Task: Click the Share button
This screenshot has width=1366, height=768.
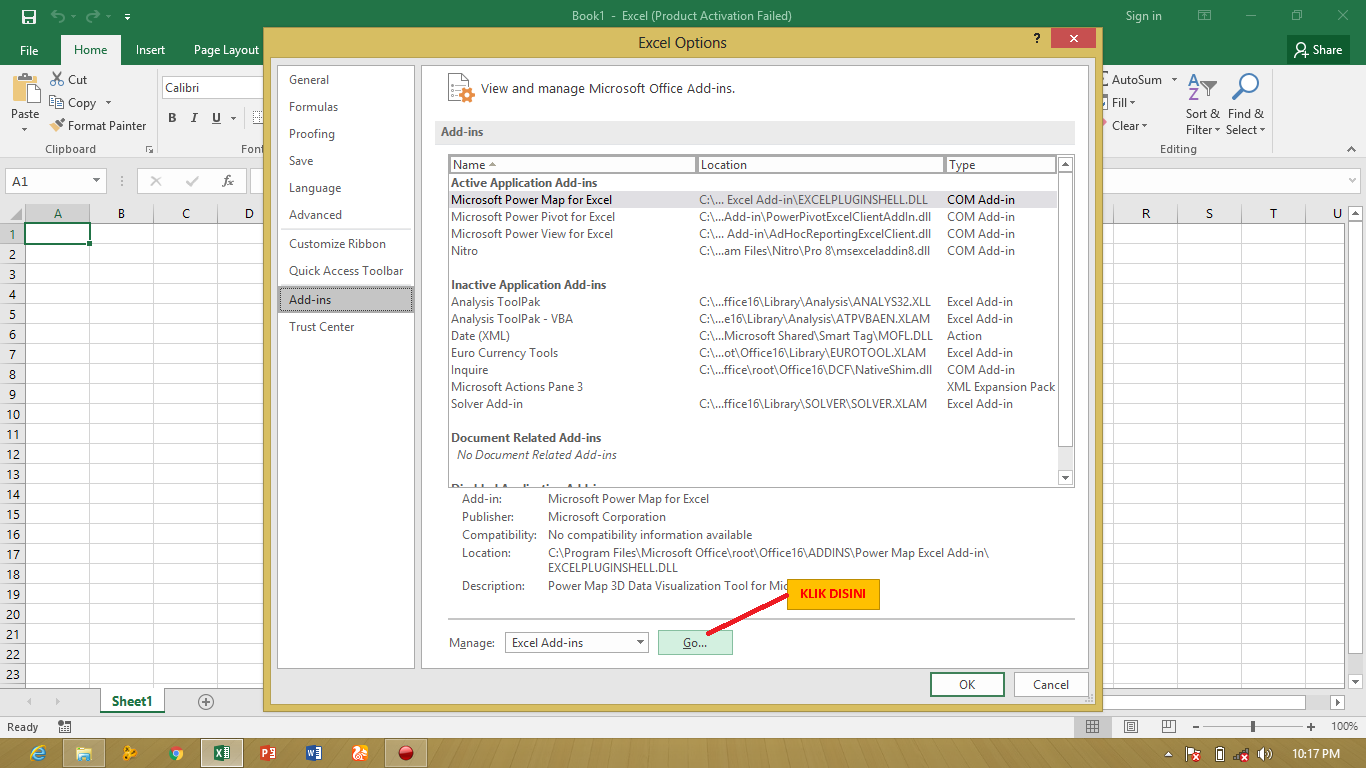Action: (1317, 50)
